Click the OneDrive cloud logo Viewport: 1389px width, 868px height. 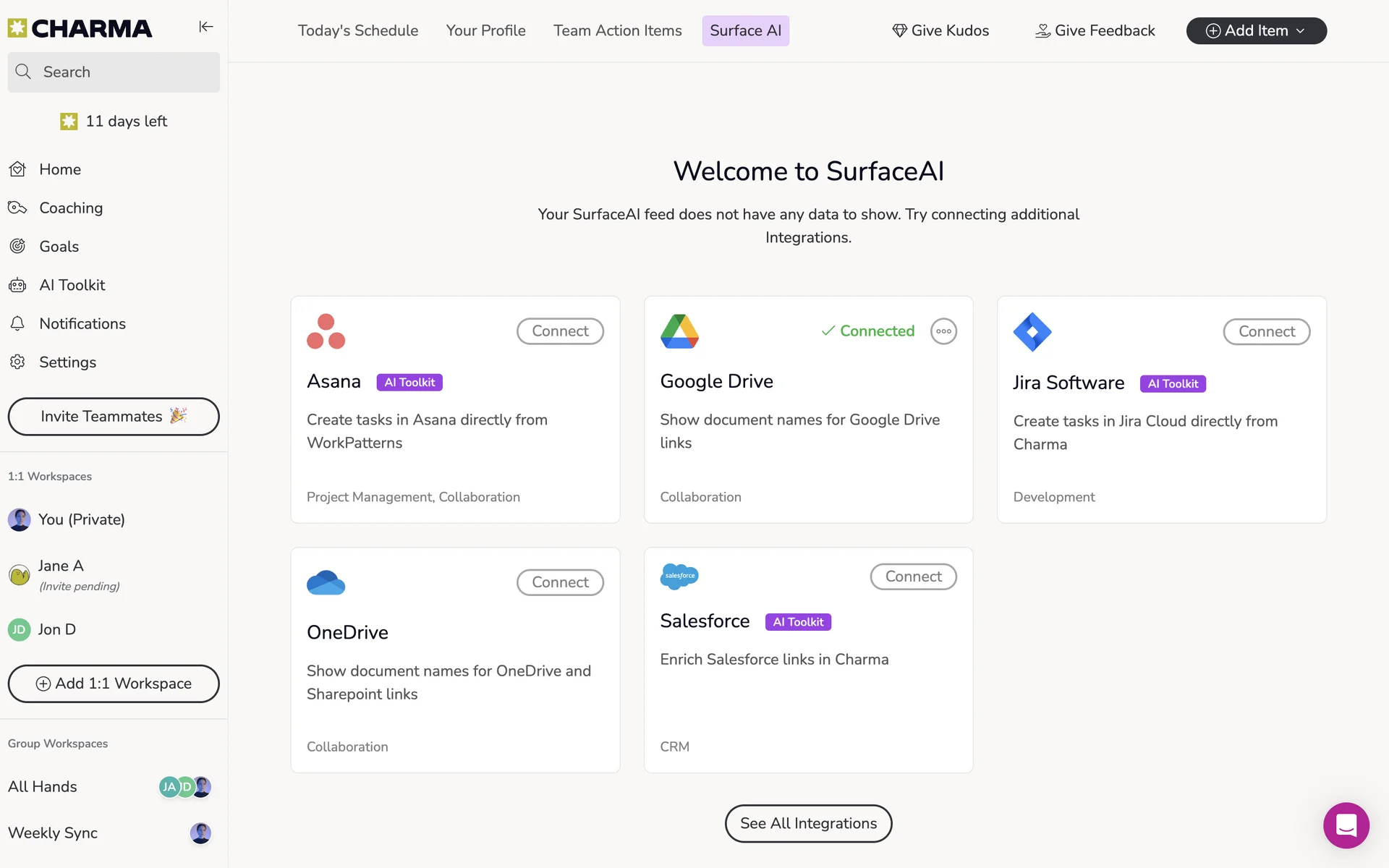(x=326, y=582)
